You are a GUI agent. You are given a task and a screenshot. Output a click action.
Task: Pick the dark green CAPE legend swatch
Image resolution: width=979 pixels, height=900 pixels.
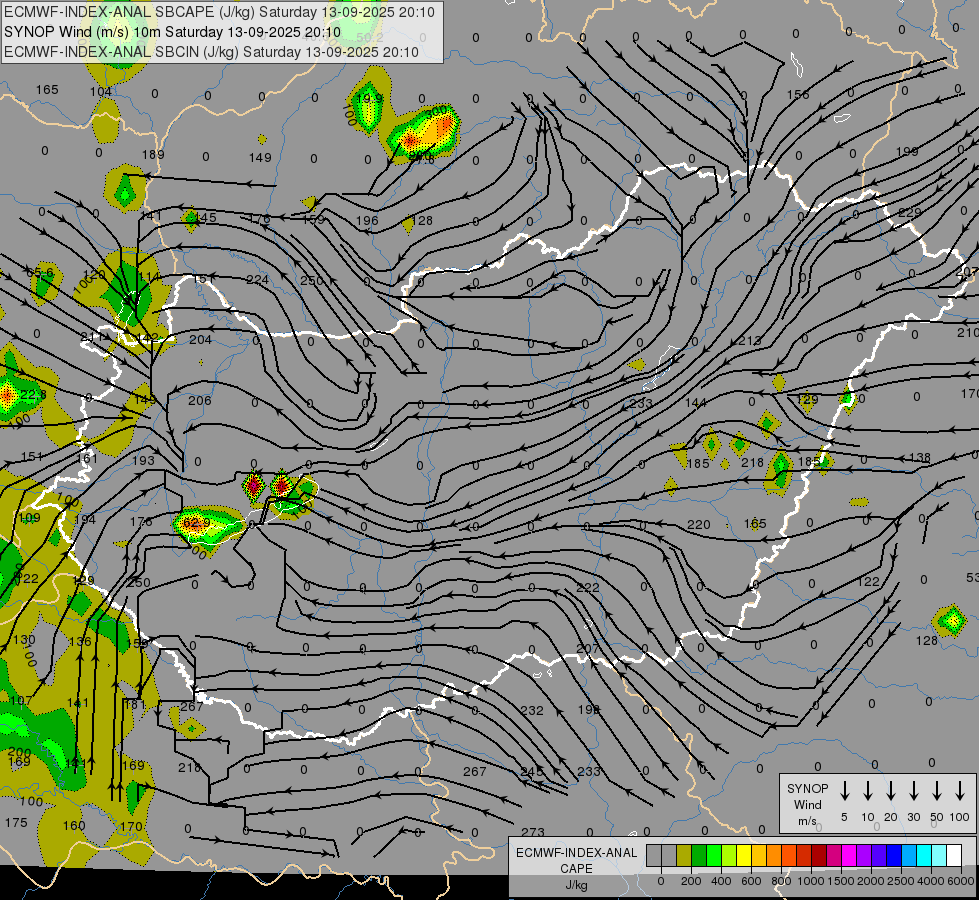tap(699, 856)
